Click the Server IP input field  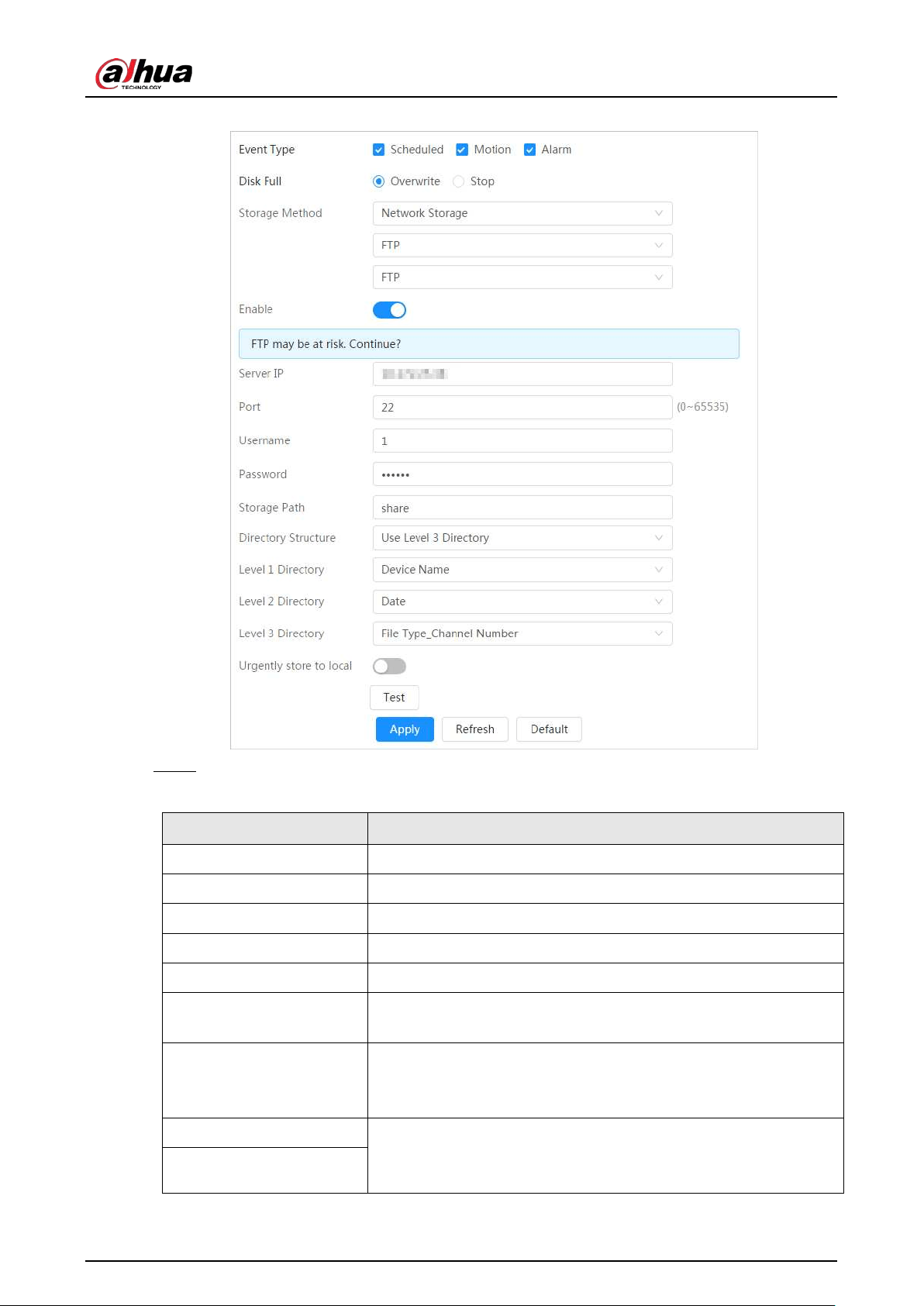coord(522,374)
